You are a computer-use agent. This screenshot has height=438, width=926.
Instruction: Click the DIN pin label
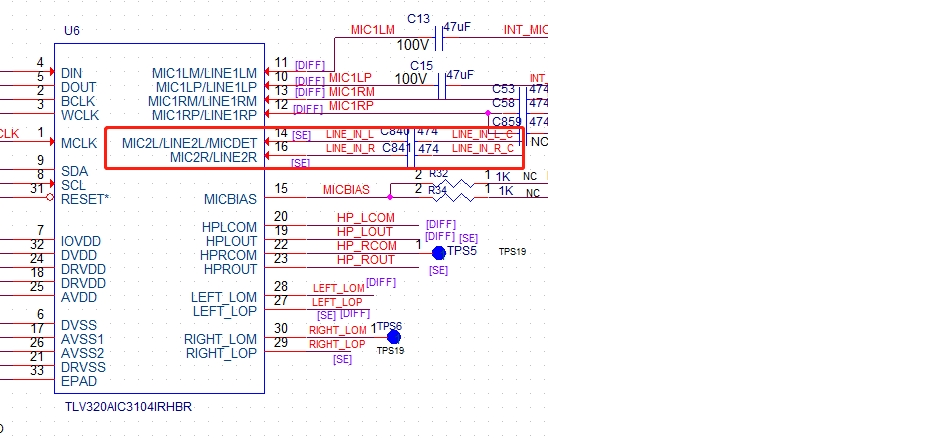click(71, 73)
